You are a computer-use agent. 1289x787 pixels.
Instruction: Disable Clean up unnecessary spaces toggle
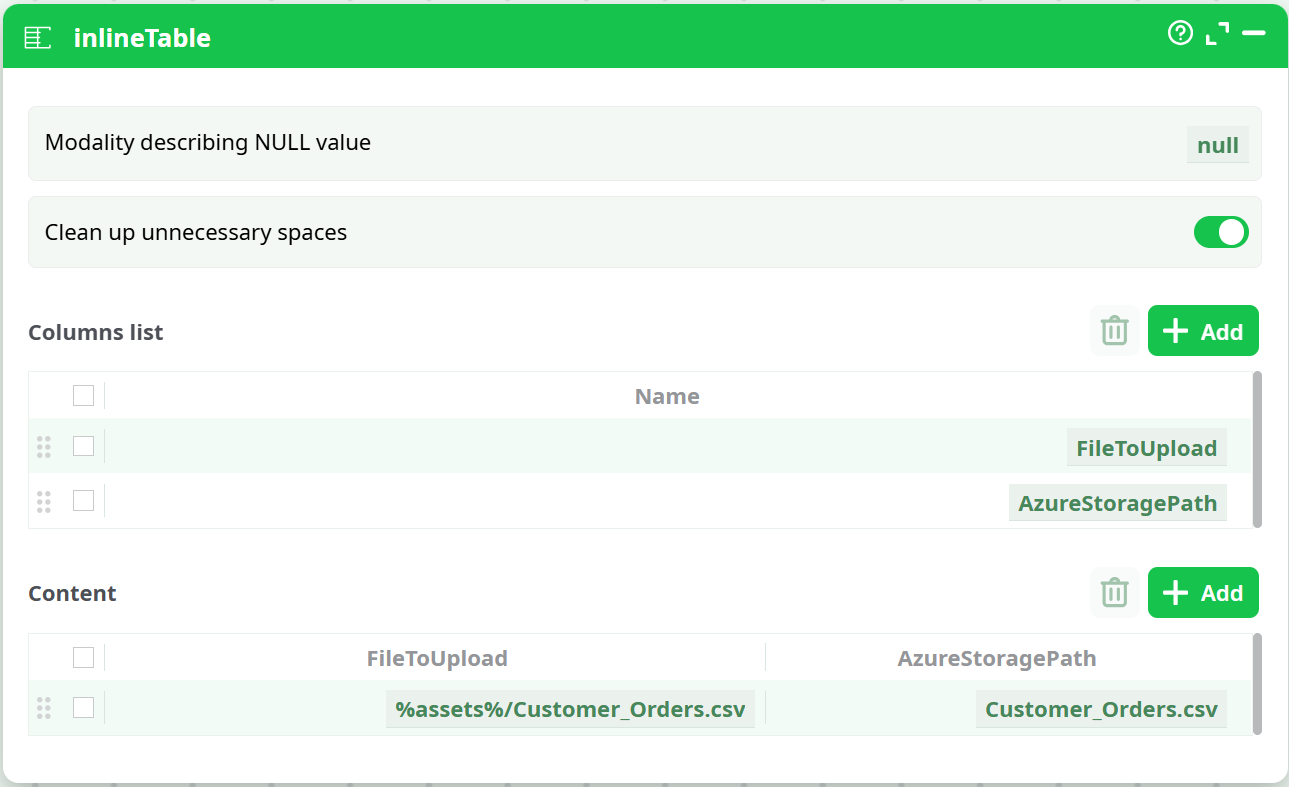1221,232
